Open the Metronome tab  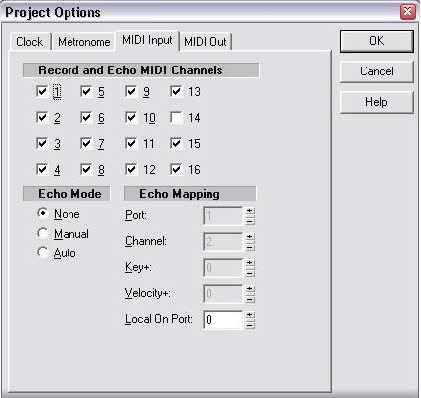84,42
